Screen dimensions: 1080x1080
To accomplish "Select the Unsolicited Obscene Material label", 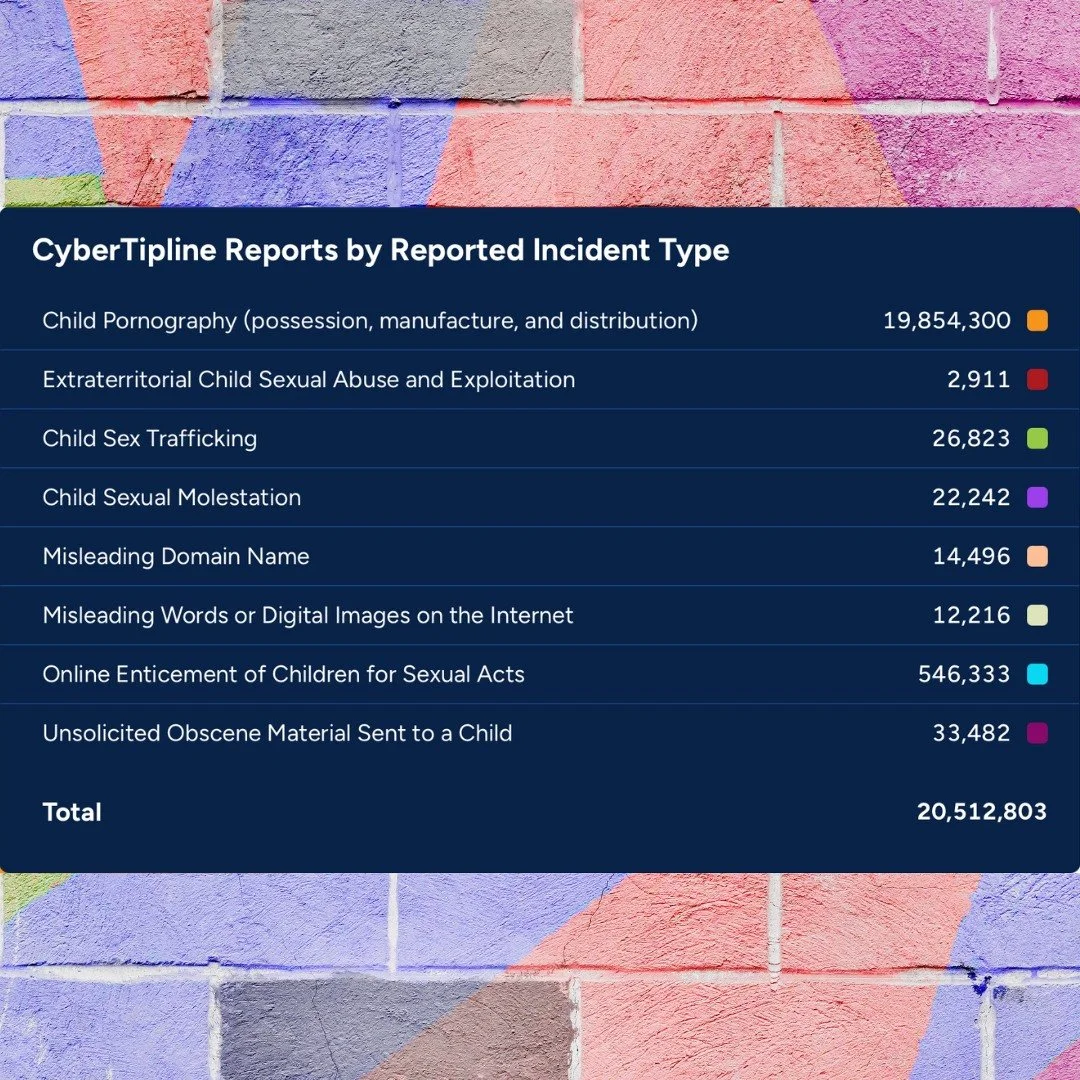I will point(277,733).
